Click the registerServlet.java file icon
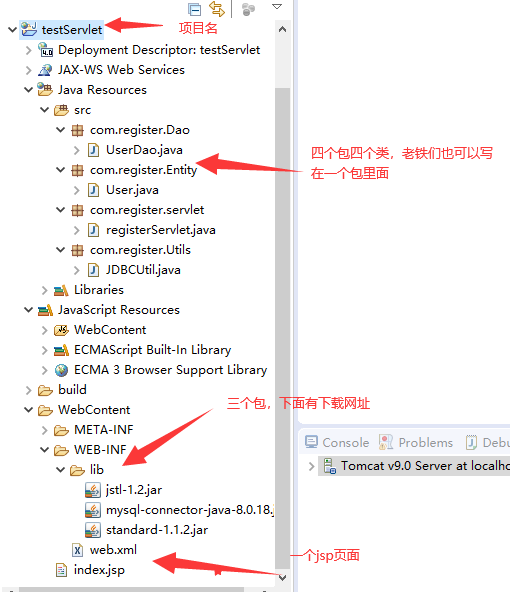The image size is (510, 592). click(93, 230)
